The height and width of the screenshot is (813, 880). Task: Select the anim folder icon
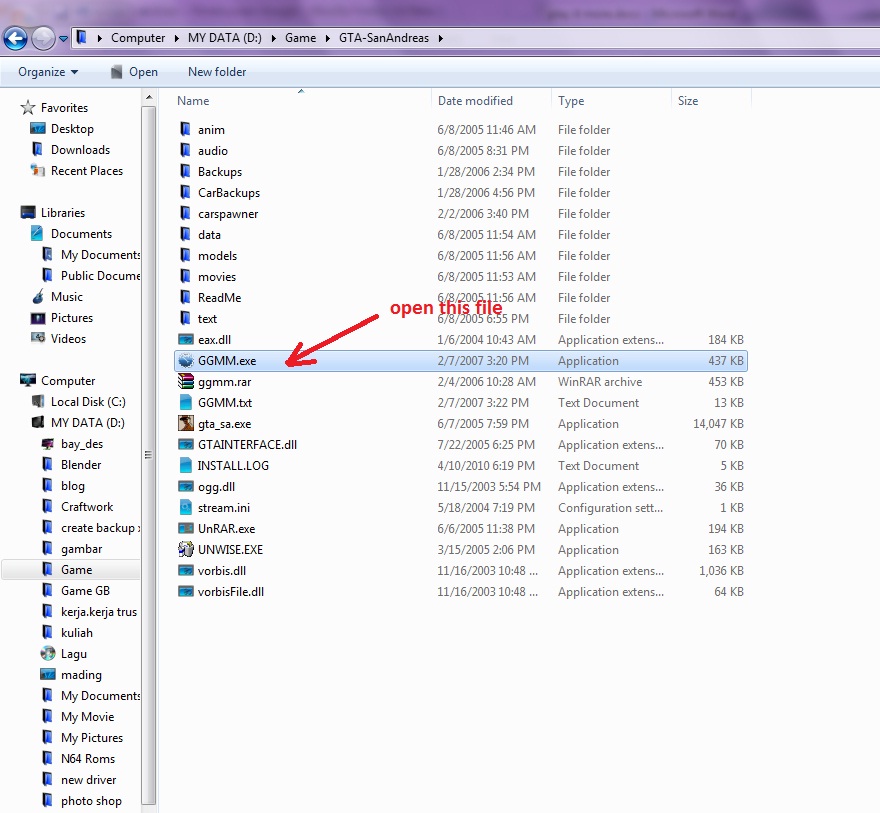(x=186, y=130)
